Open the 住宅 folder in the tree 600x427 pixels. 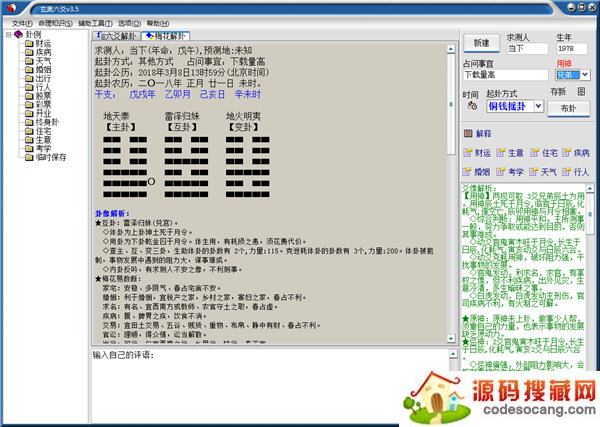point(38,131)
